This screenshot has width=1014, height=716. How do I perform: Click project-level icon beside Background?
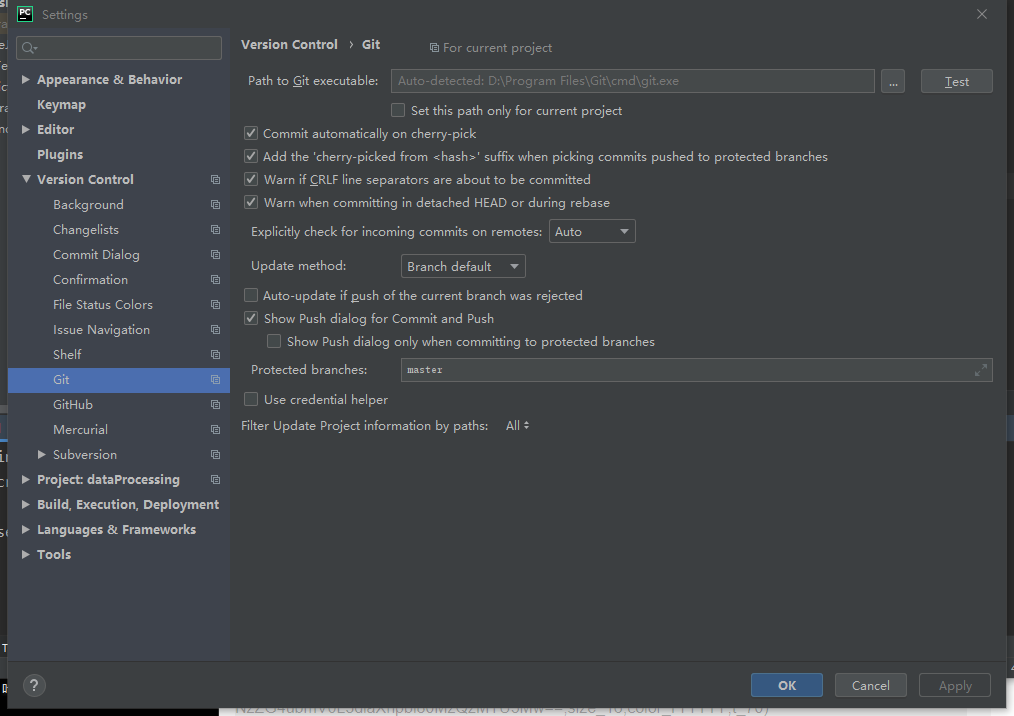coord(215,205)
